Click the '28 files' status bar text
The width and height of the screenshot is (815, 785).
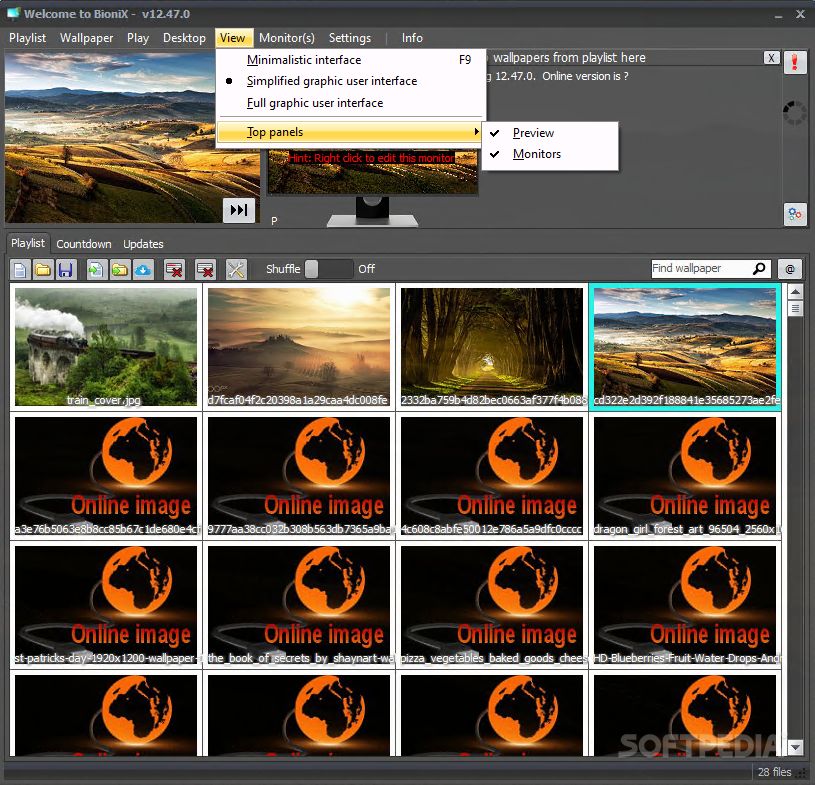pos(774,772)
